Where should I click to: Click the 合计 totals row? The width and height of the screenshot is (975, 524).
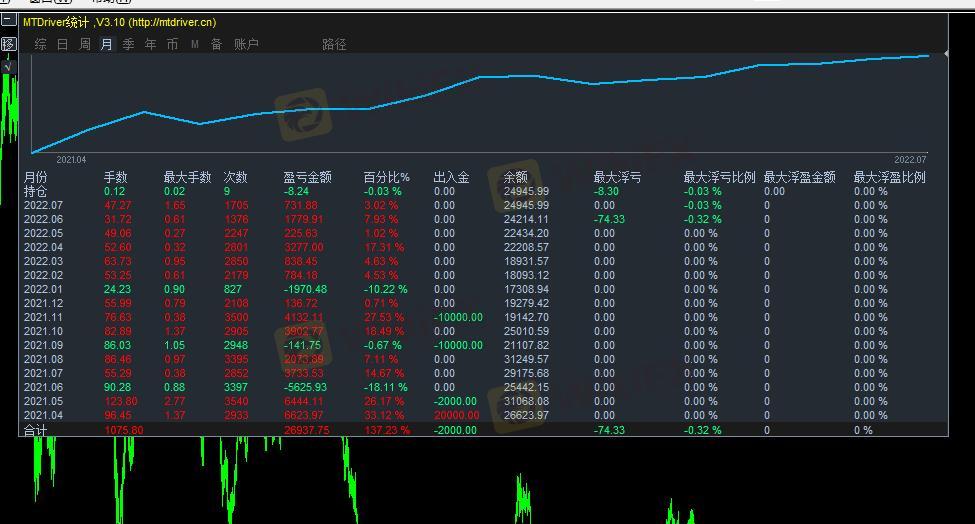(35, 430)
